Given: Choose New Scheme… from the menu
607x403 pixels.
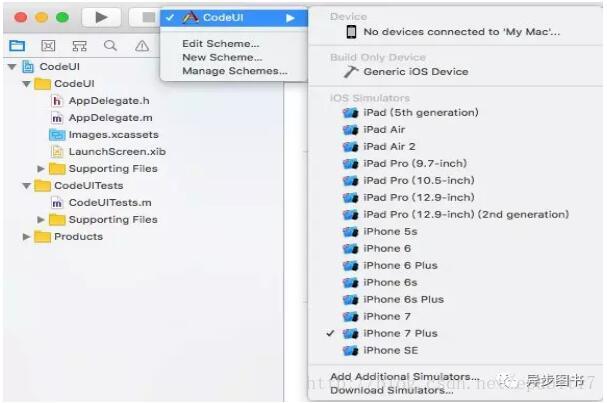Looking at the screenshot, I should click(222, 57).
